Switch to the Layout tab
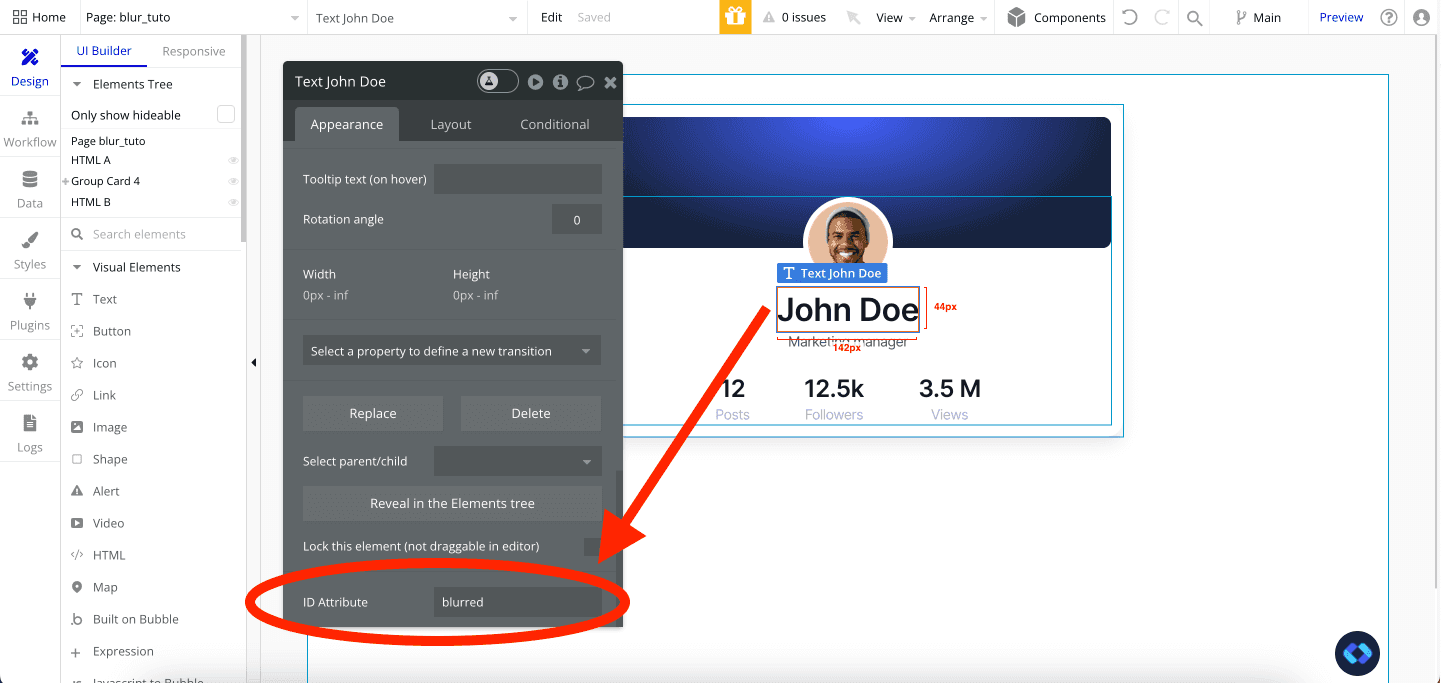The height and width of the screenshot is (683, 1441). 451,124
